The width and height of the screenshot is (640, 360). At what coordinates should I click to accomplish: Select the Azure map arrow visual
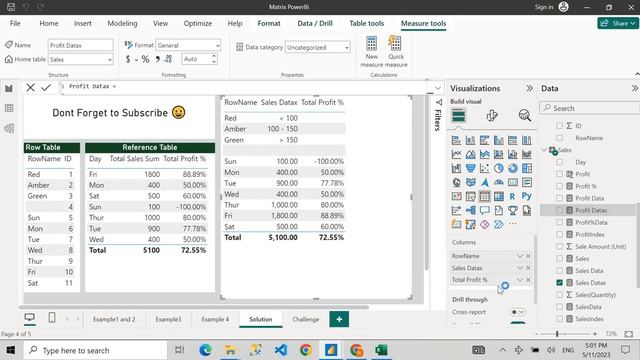484,182
